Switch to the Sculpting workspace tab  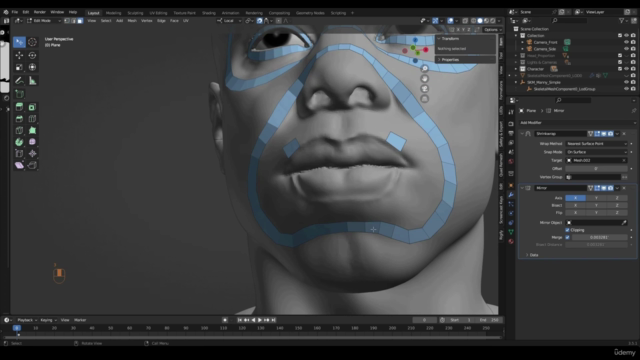[135, 13]
